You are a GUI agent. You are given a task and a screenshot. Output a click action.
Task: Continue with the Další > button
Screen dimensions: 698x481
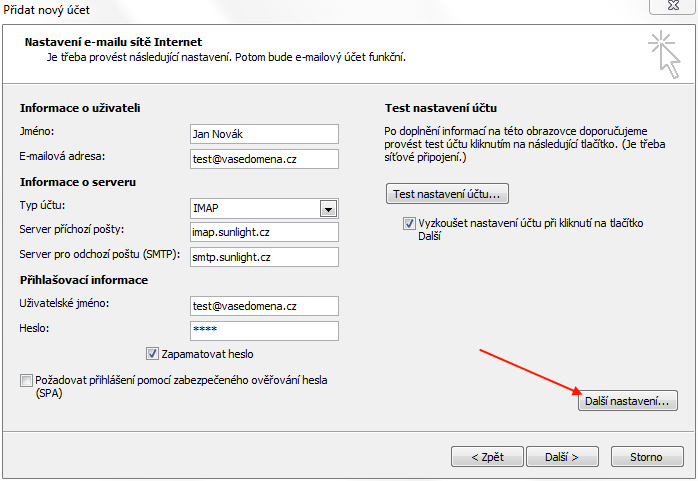pyautogui.click(x=562, y=457)
